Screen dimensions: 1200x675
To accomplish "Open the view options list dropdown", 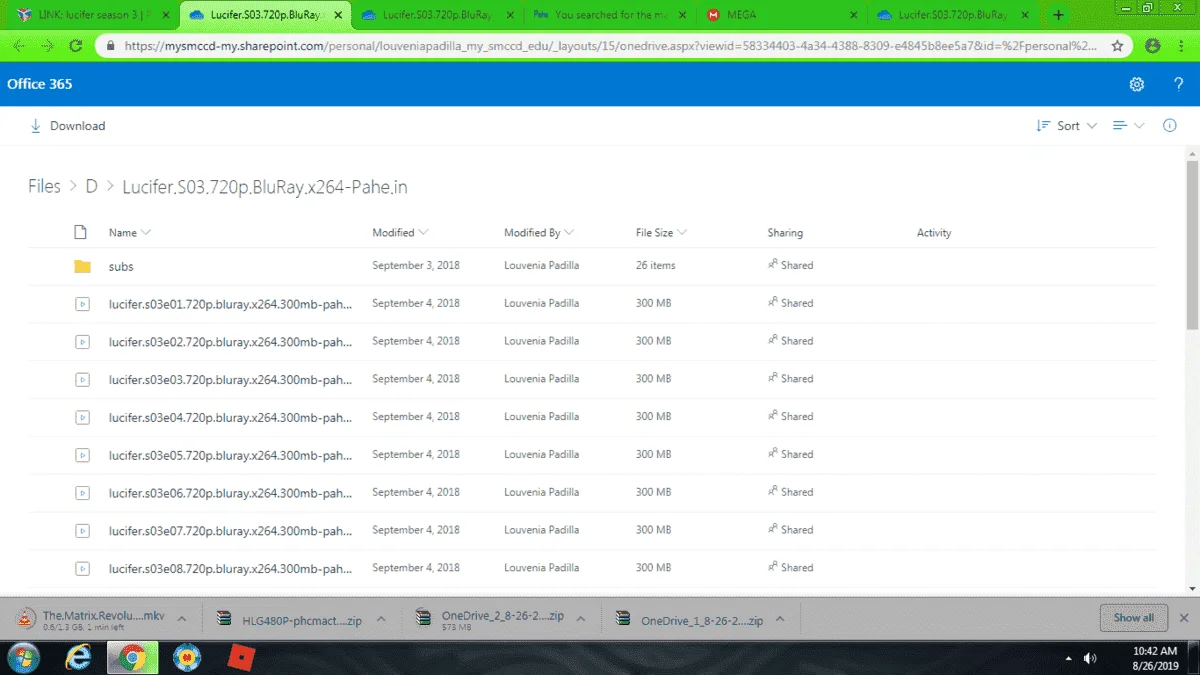I will pyautogui.click(x=1129, y=126).
